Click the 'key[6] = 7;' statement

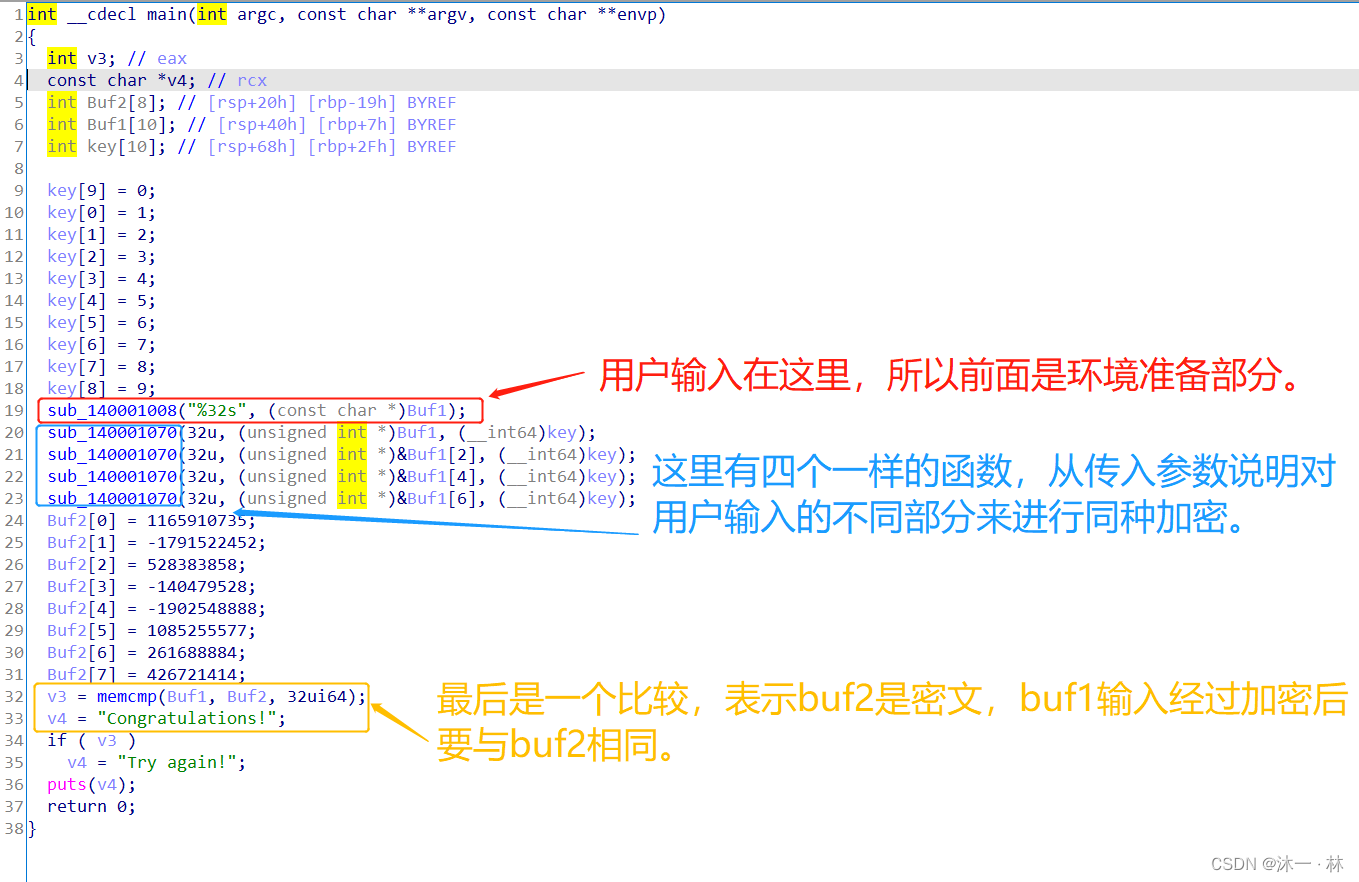coord(102,344)
